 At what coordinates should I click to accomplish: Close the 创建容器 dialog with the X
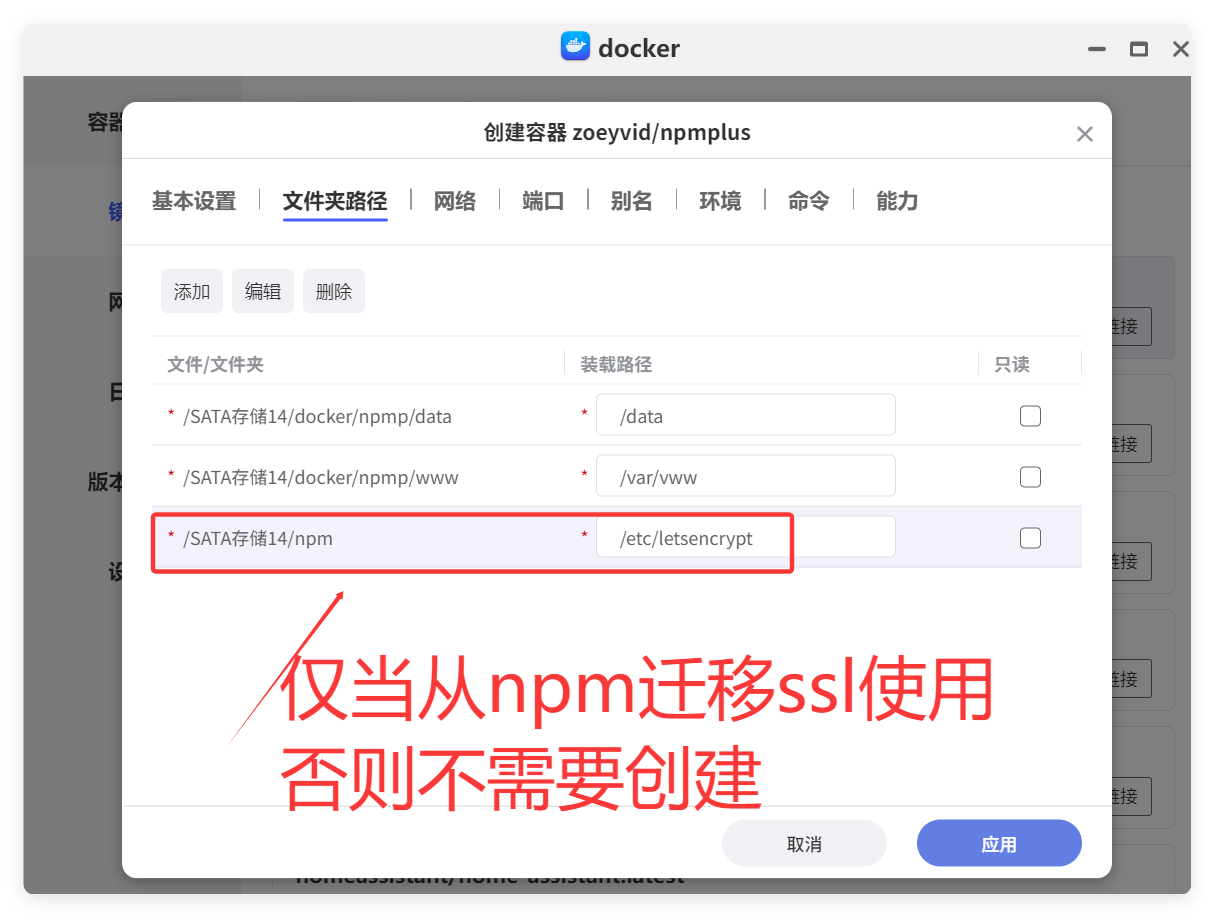point(1084,132)
